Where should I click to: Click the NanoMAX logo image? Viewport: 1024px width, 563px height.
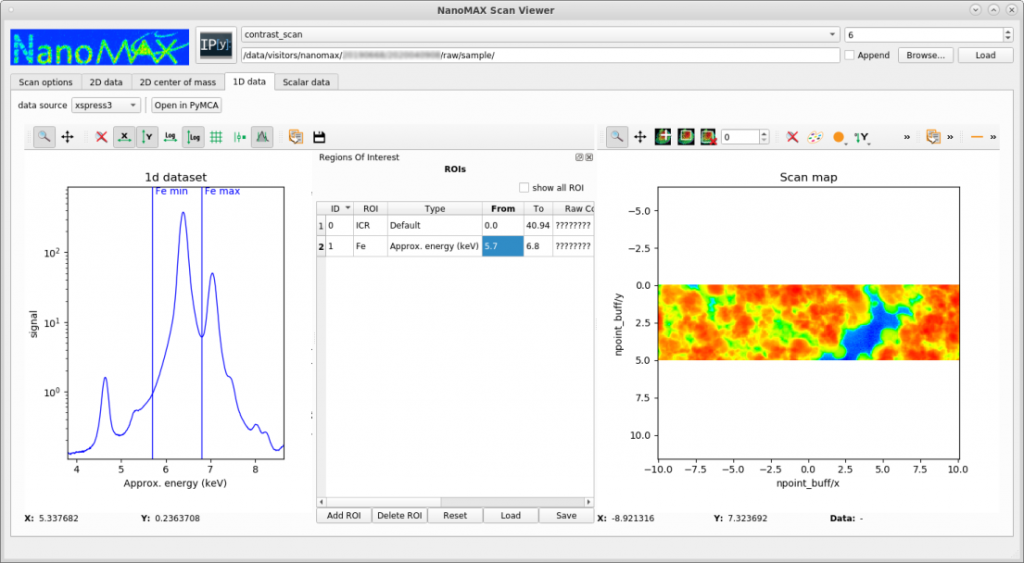click(99, 46)
